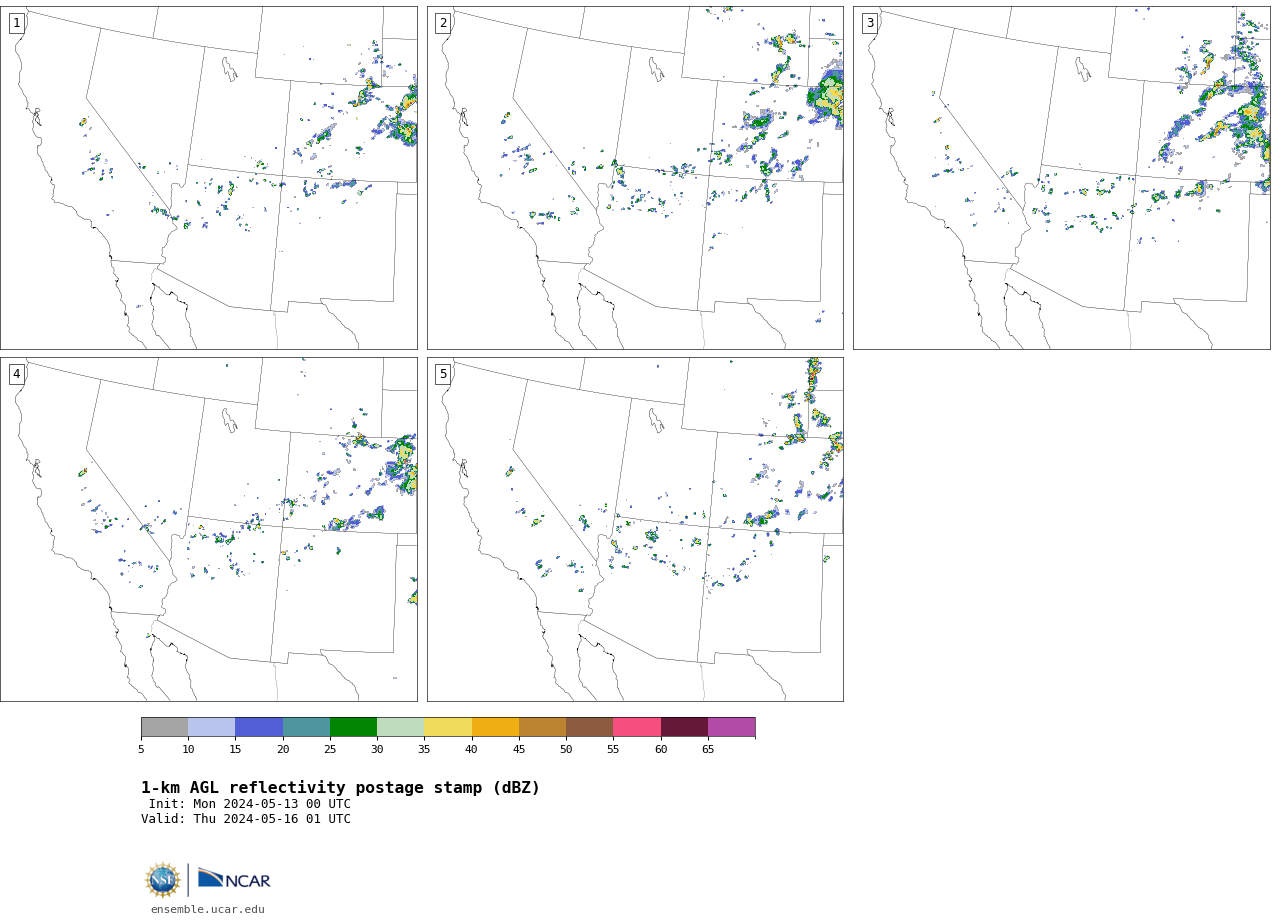Click the panel number label '2'

443,23
